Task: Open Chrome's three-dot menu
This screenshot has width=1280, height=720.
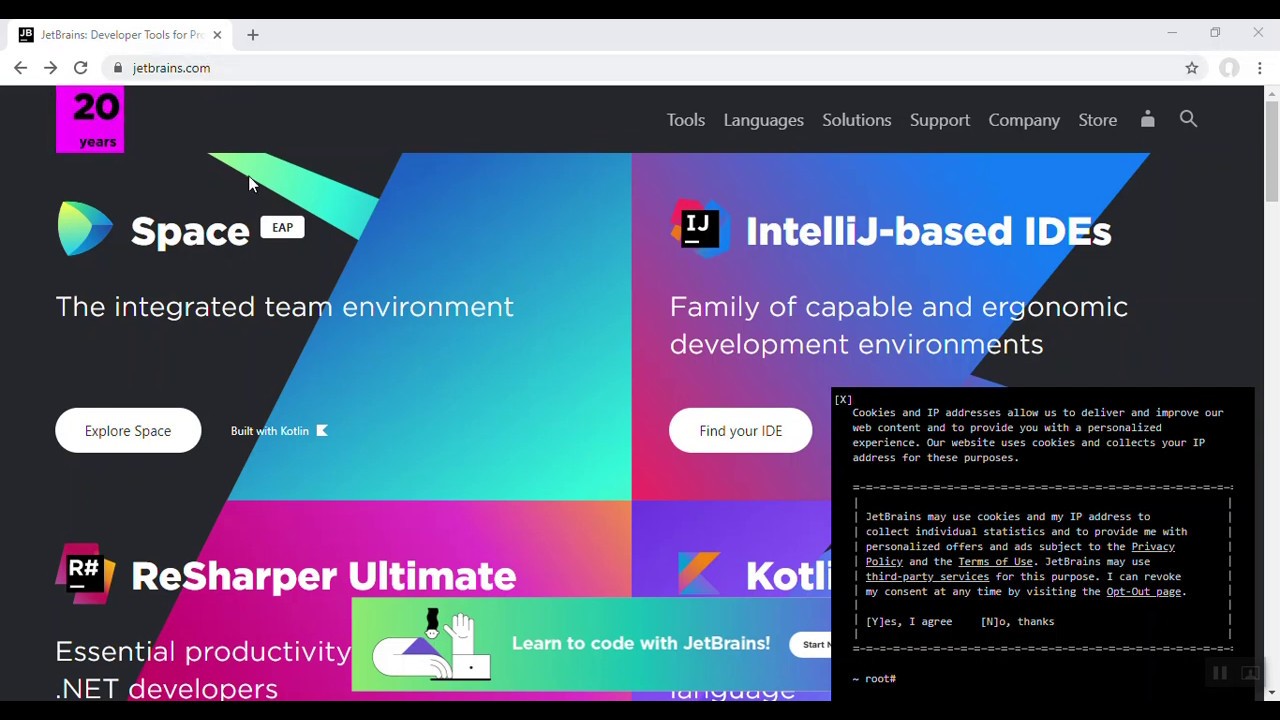Action: tap(1260, 68)
